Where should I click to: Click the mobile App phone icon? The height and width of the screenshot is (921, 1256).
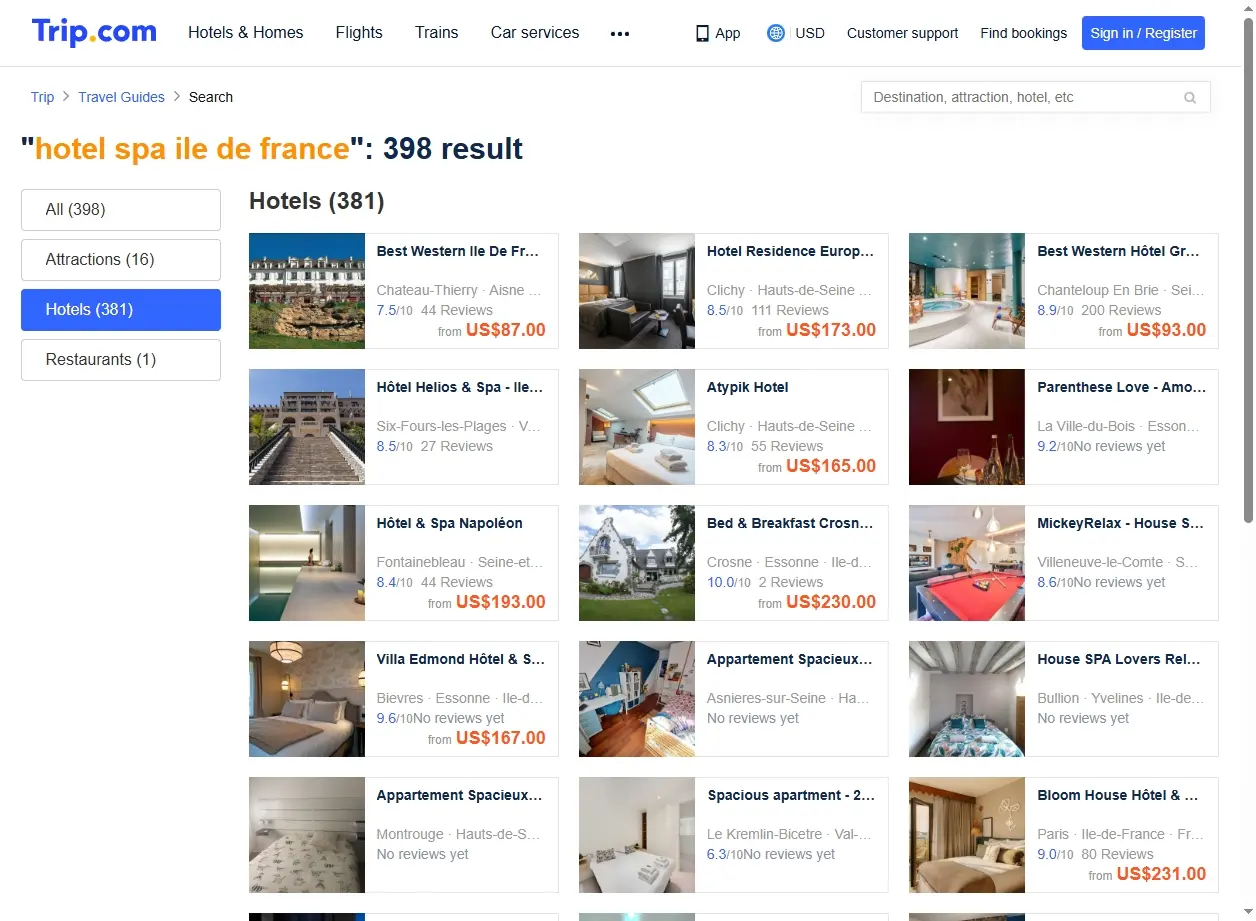[x=702, y=33]
